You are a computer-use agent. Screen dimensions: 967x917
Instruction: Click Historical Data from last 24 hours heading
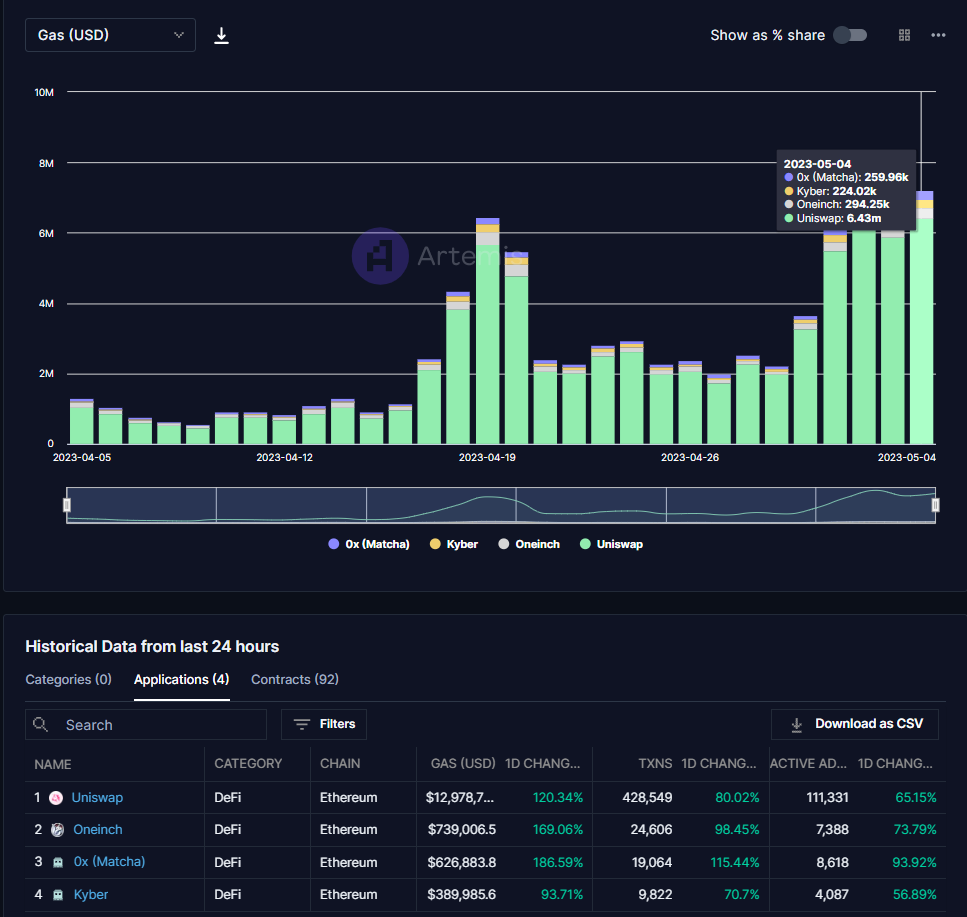click(152, 646)
